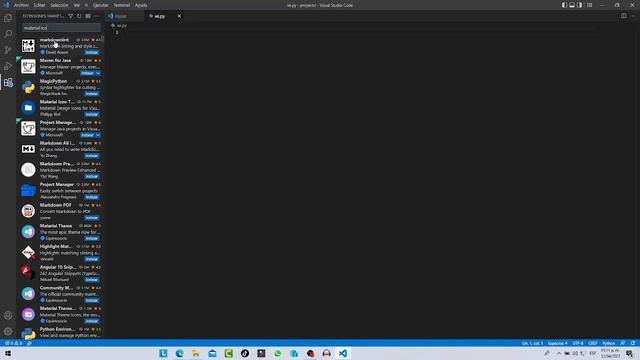Install Material Icon Theme extension

pos(92,114)
